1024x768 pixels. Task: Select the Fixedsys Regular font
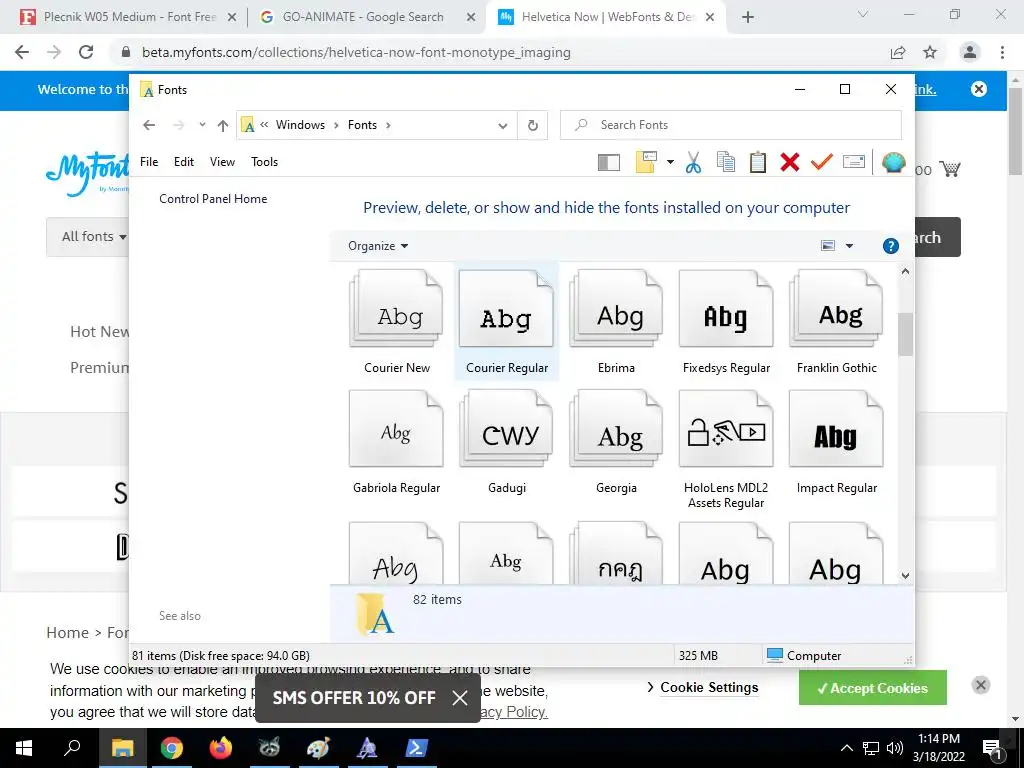[x=726, y=322]
